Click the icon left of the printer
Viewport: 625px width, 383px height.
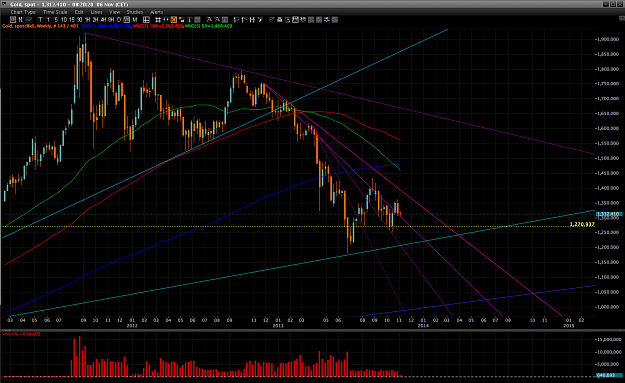coord(271,20)
